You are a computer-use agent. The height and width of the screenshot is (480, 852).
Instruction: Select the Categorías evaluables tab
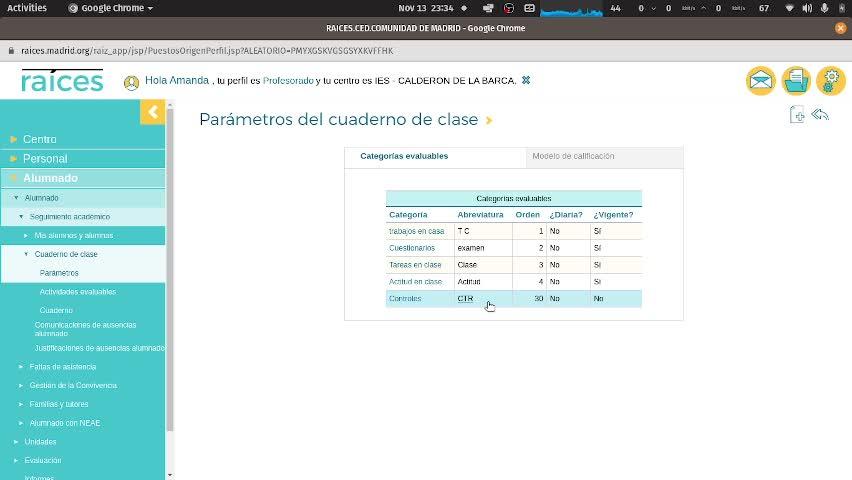point(404,156)
